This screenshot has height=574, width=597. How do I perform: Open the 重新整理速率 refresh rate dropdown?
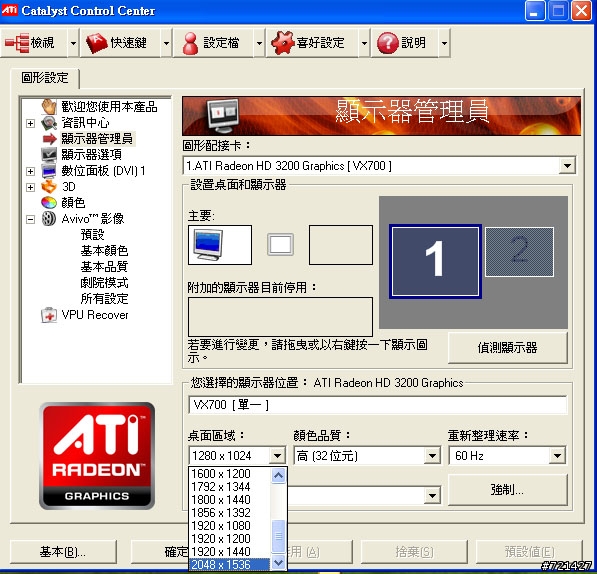tap(557, 456)
